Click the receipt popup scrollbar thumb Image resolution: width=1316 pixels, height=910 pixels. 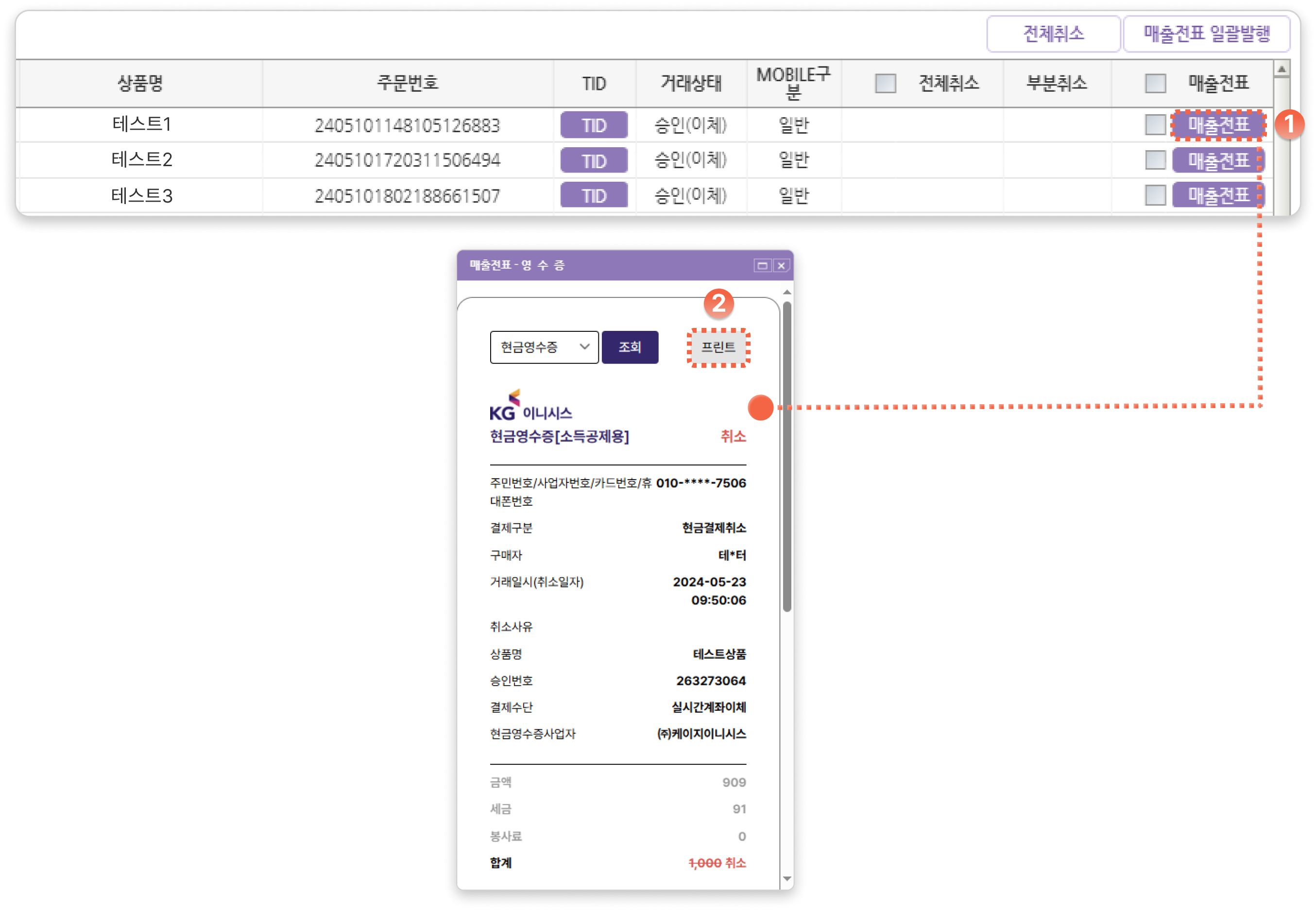click(x=787, y=456)
